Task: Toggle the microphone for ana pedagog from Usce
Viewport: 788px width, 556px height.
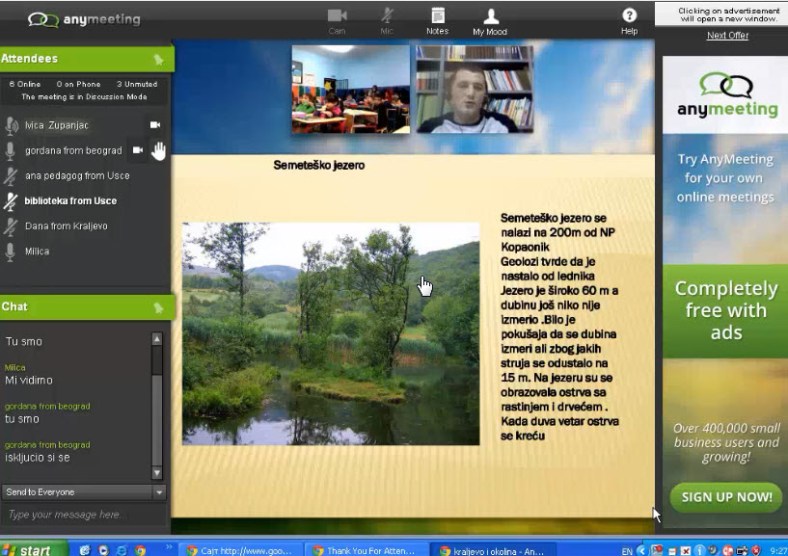Action: [x=12, y=176]
